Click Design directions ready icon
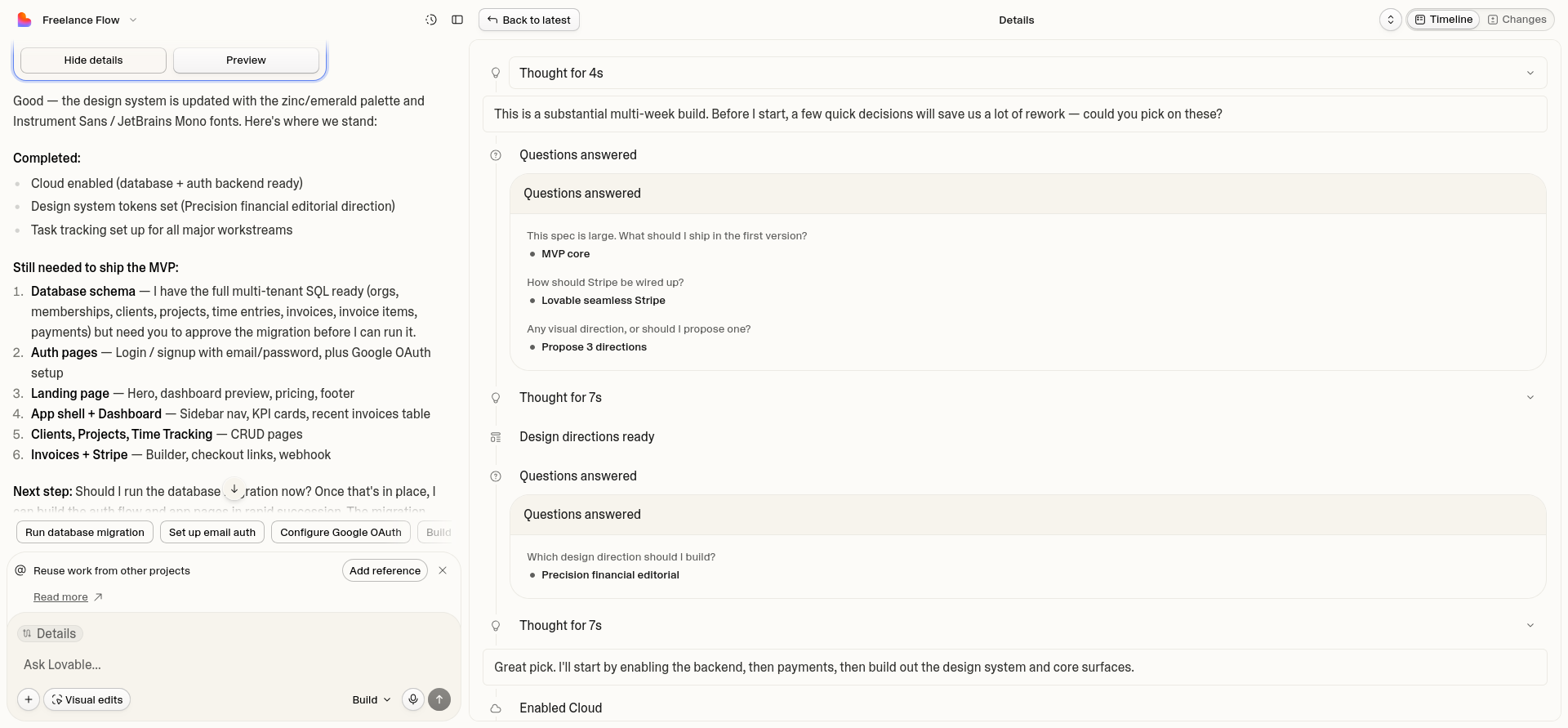Image resolution: width=1568 pixels, height=728 pixels. coord(496,437)
